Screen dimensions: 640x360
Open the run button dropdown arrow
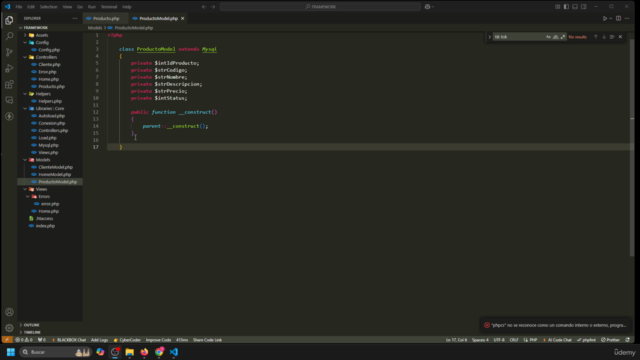[611, 18]
